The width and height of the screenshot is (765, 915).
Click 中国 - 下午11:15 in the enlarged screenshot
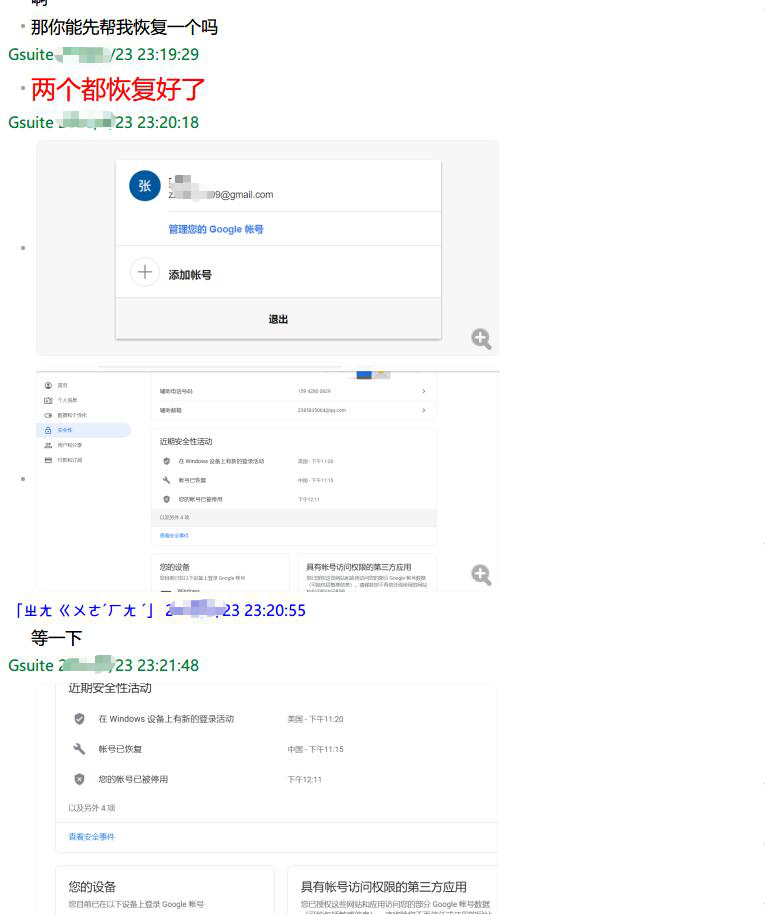[x=315, y=749]
